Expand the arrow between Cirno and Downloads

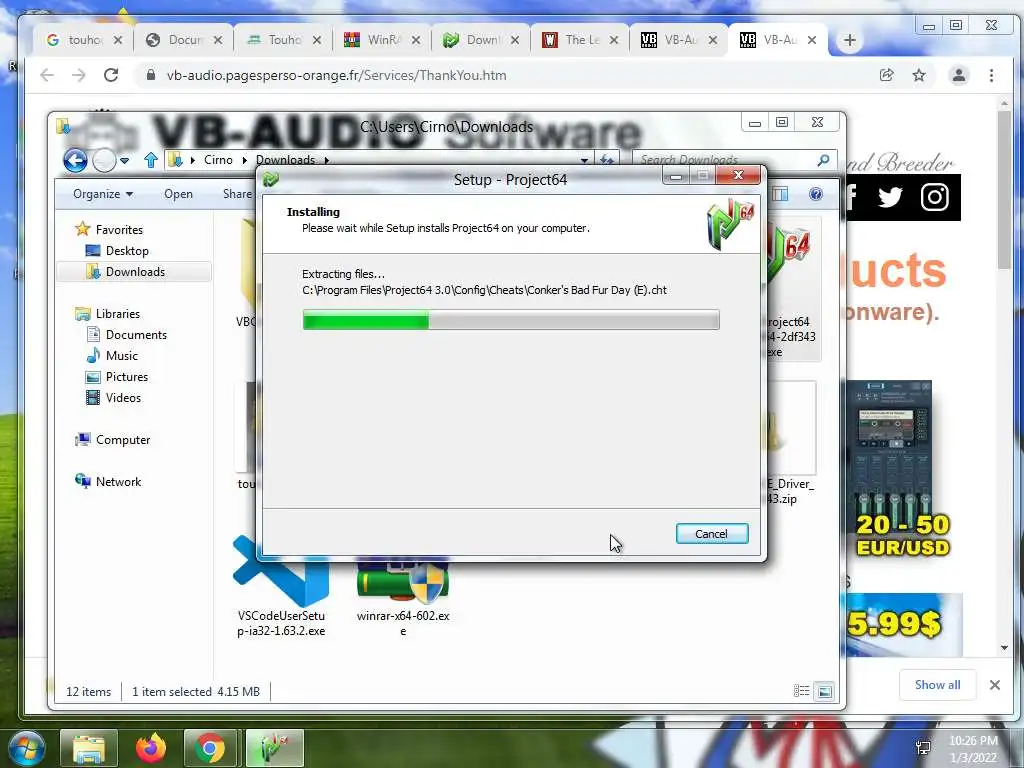tap(244, 160)
